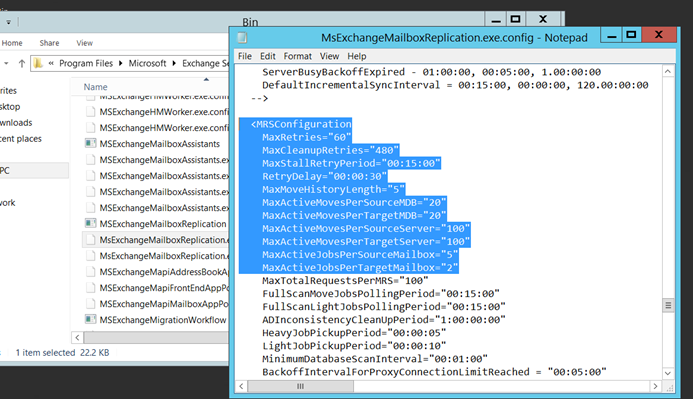Click the MaxActiveMovesPerSourceMDB="20" line

click(x=354, y=202)
